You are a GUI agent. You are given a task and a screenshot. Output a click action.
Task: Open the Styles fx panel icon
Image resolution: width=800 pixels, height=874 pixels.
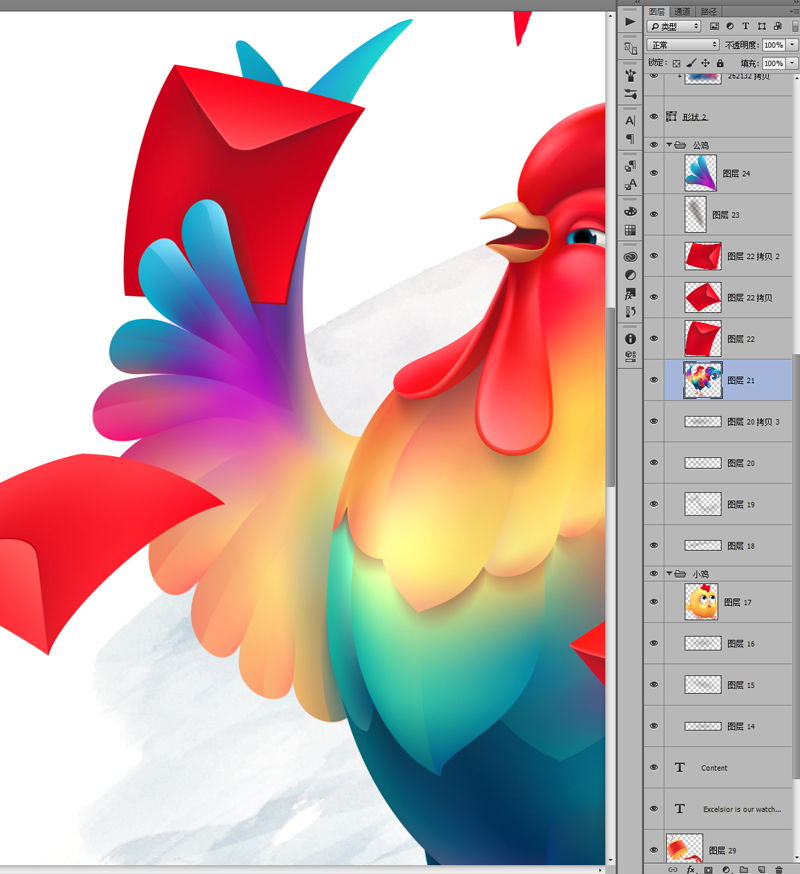coord(630,293)
